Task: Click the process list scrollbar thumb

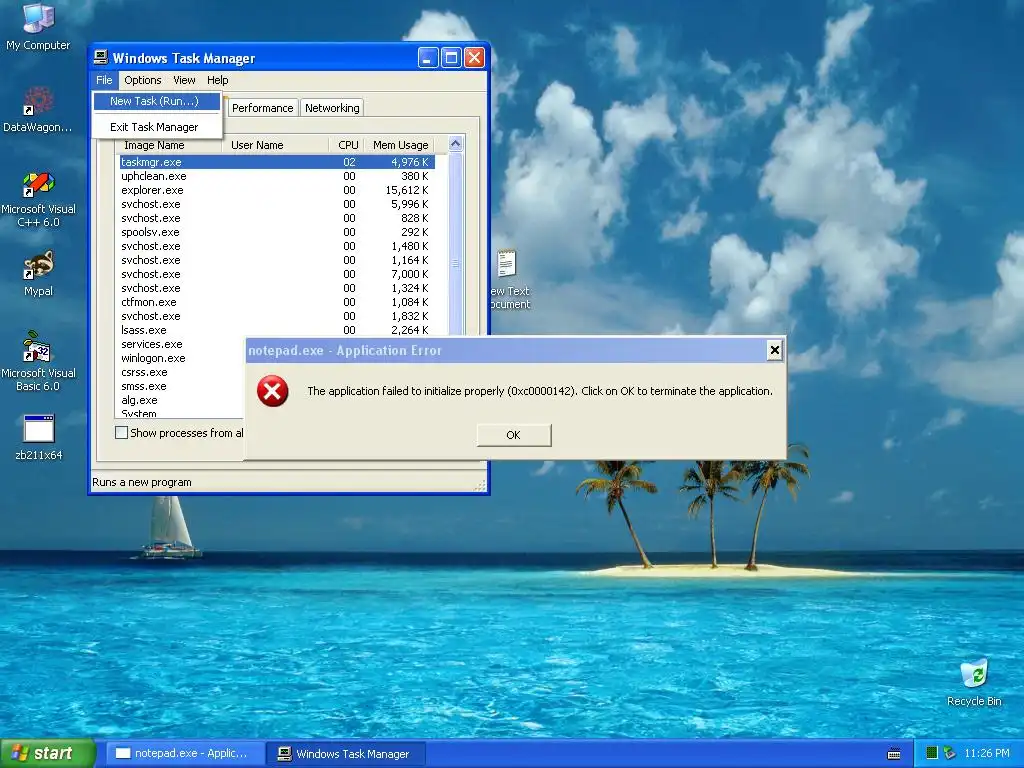Action: point(456,263)
